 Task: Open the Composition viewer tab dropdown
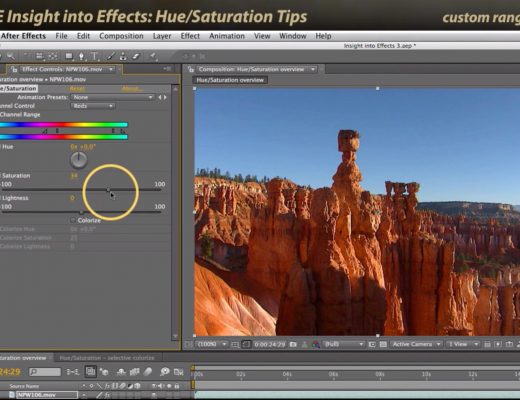[x=313, y=69]
